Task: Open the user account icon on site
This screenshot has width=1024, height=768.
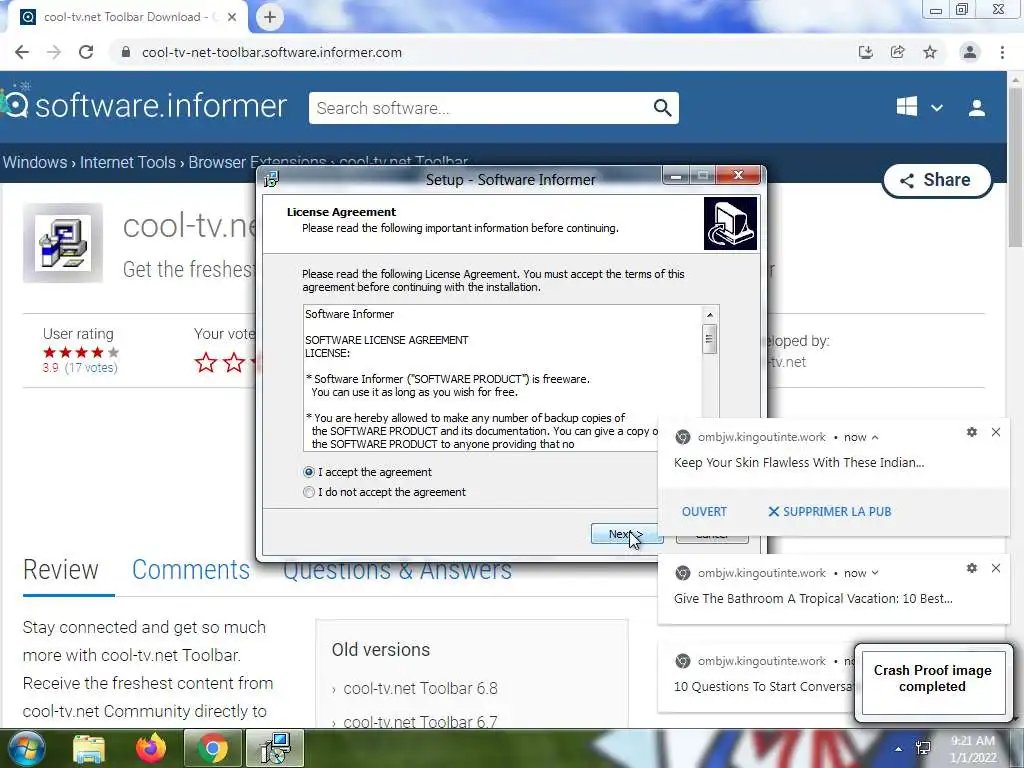Action: (977, 108)
